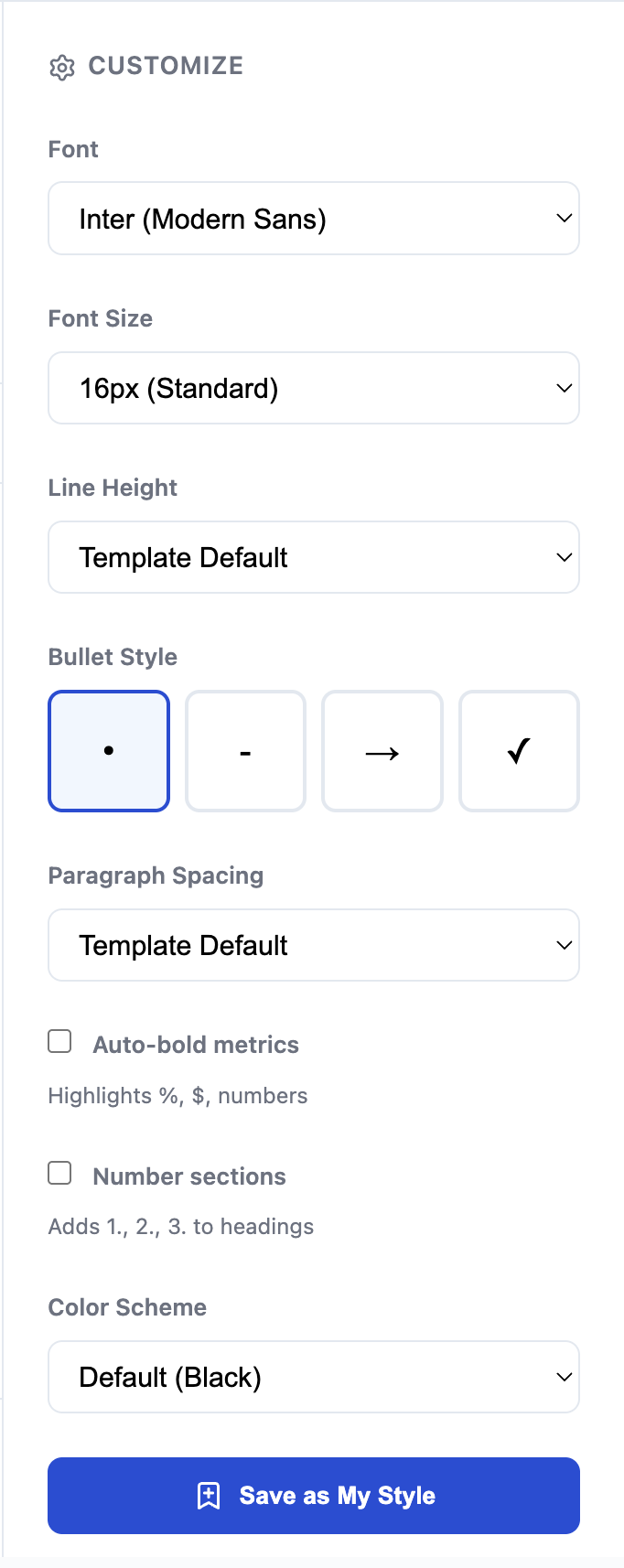624x1568 pixels.
Task: Select the arrow bullet style
Action: pos(382,750)
